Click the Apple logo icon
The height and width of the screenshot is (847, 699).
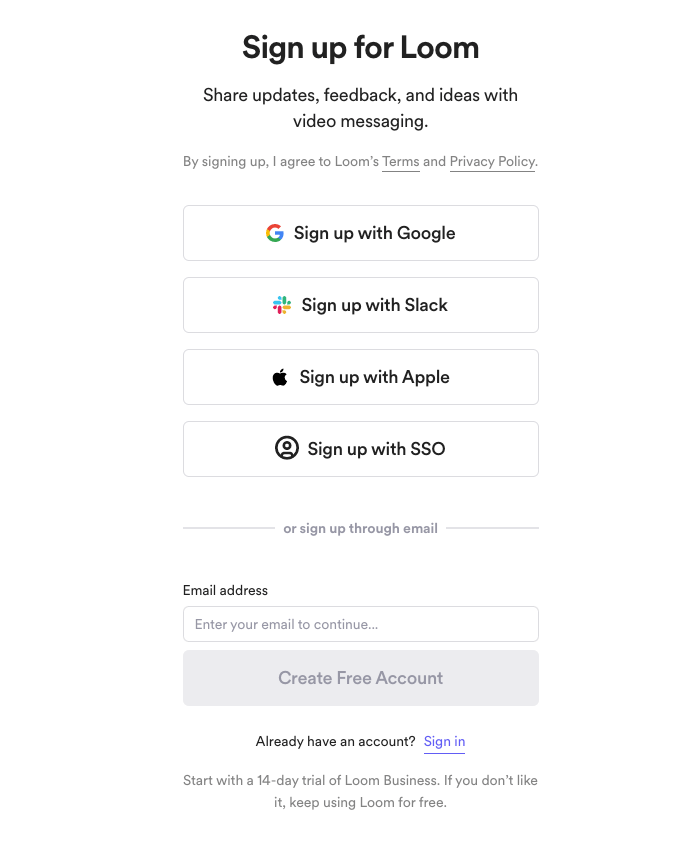click(280, 377)
